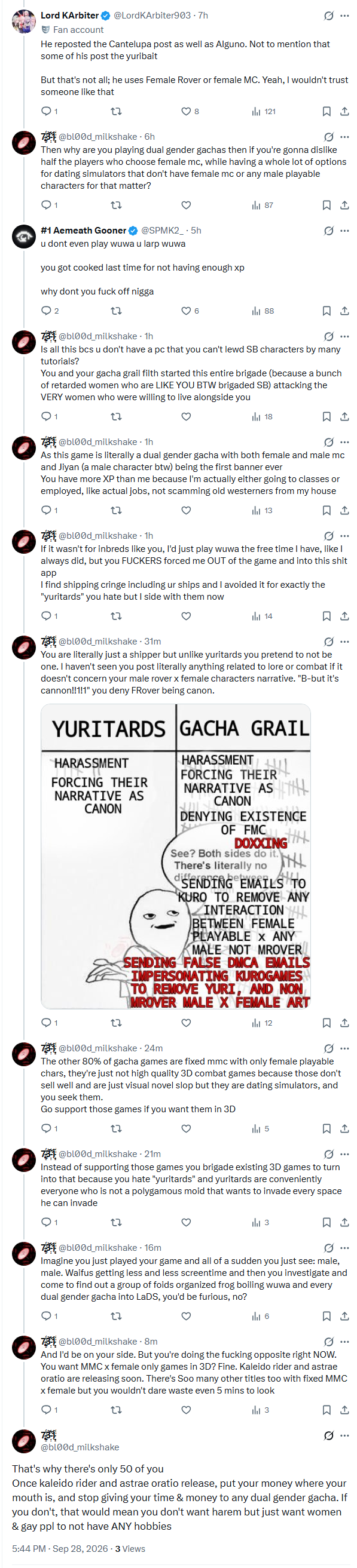The image size is (357, 1568).
Task: Reply to the Lord KArbiter post
Action: tap(46, 111)
